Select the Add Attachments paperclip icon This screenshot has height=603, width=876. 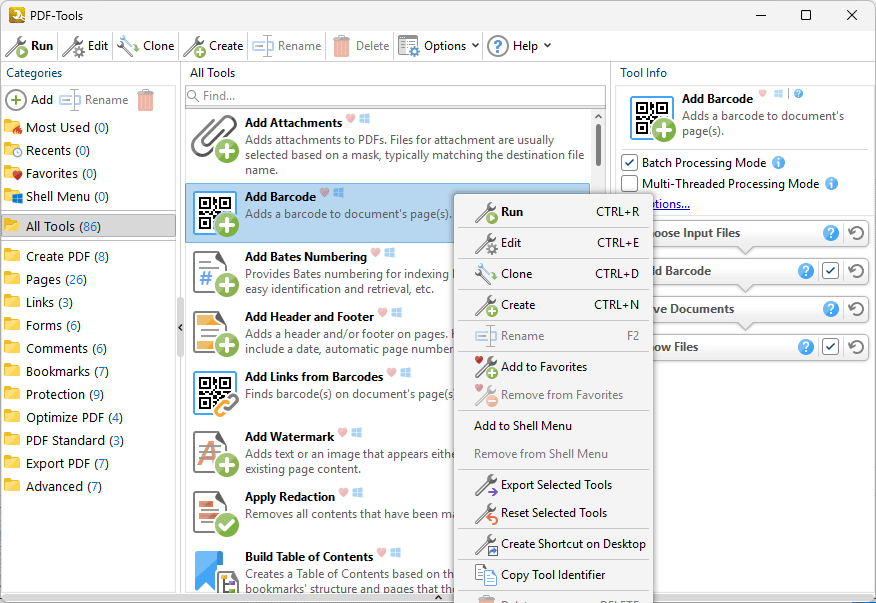(215, 139)
